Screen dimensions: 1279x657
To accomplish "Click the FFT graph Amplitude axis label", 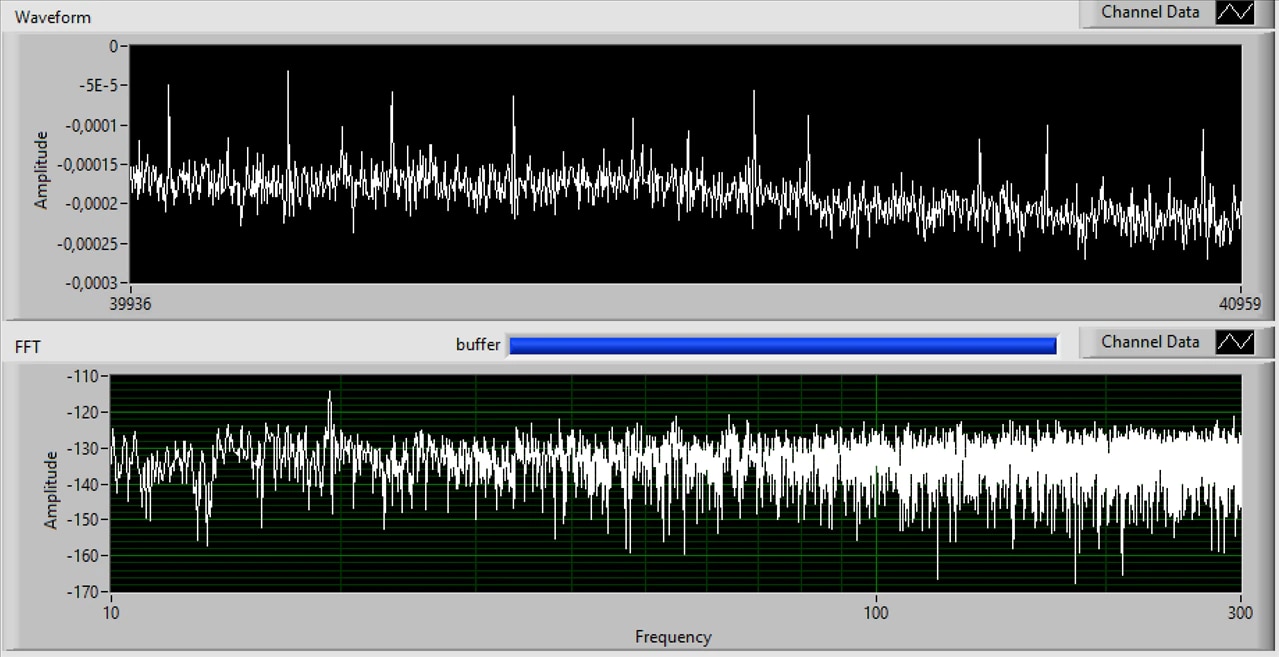I will pos(51,490).
